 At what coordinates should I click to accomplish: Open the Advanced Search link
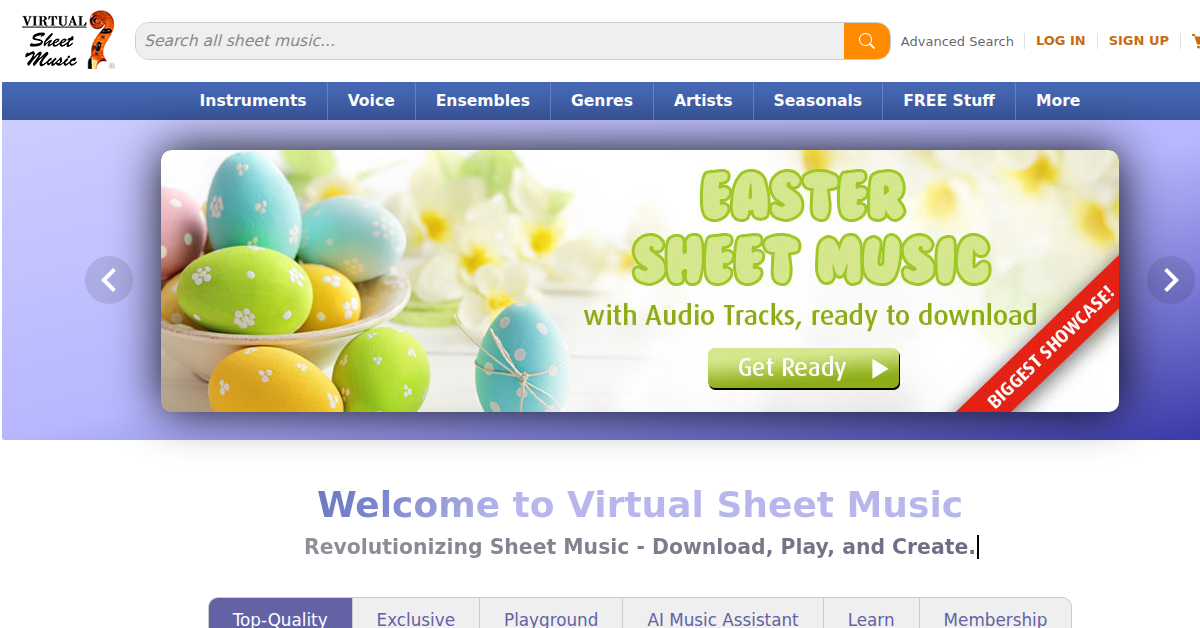tap(956, 41)
